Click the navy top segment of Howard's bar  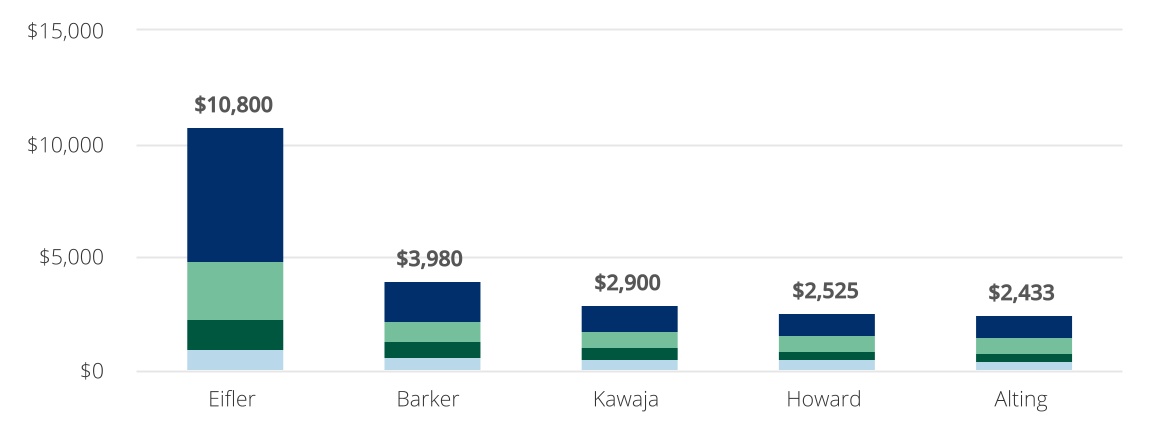pos(826,325)
